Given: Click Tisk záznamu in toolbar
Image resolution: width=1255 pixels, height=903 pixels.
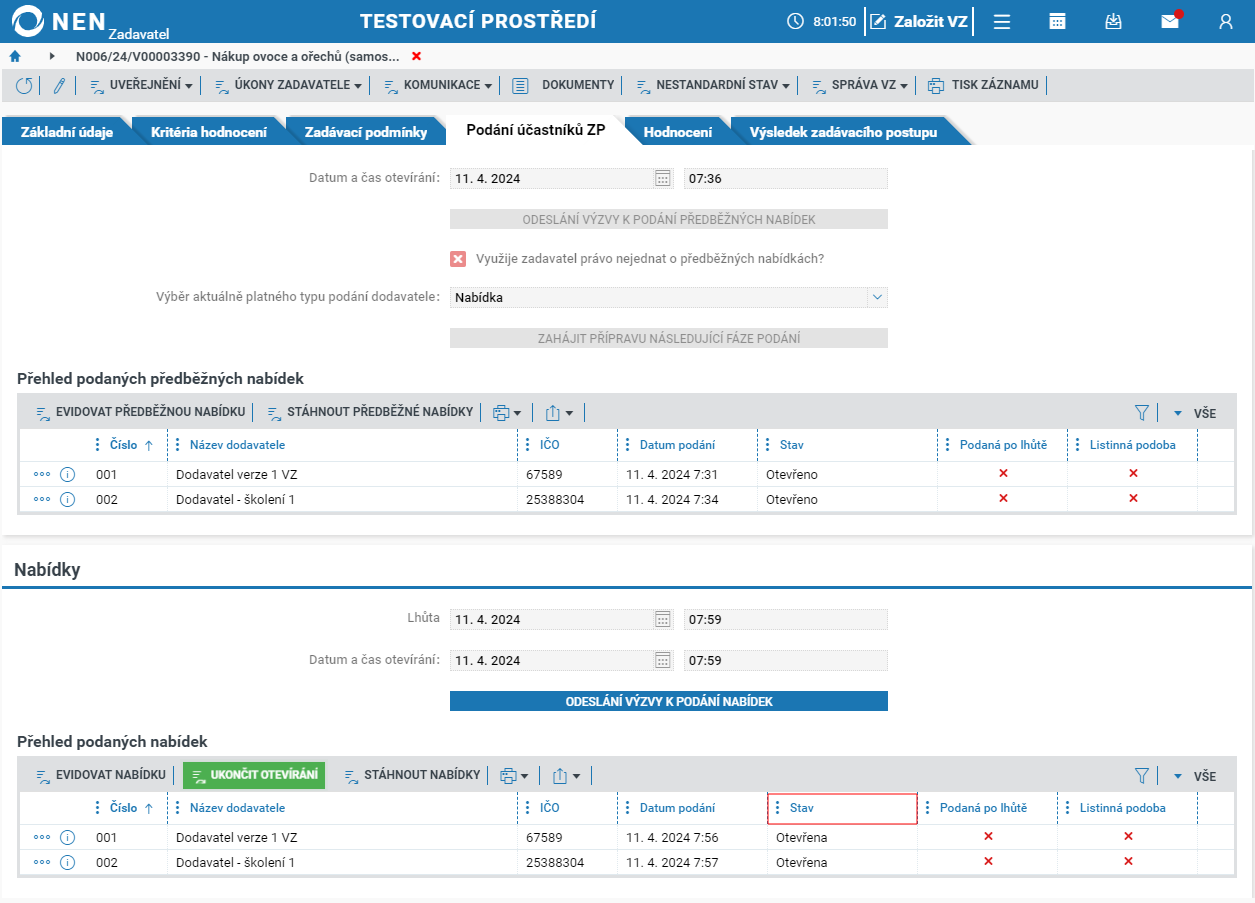Looking at the screenshot, I should (x=983, y=85).
